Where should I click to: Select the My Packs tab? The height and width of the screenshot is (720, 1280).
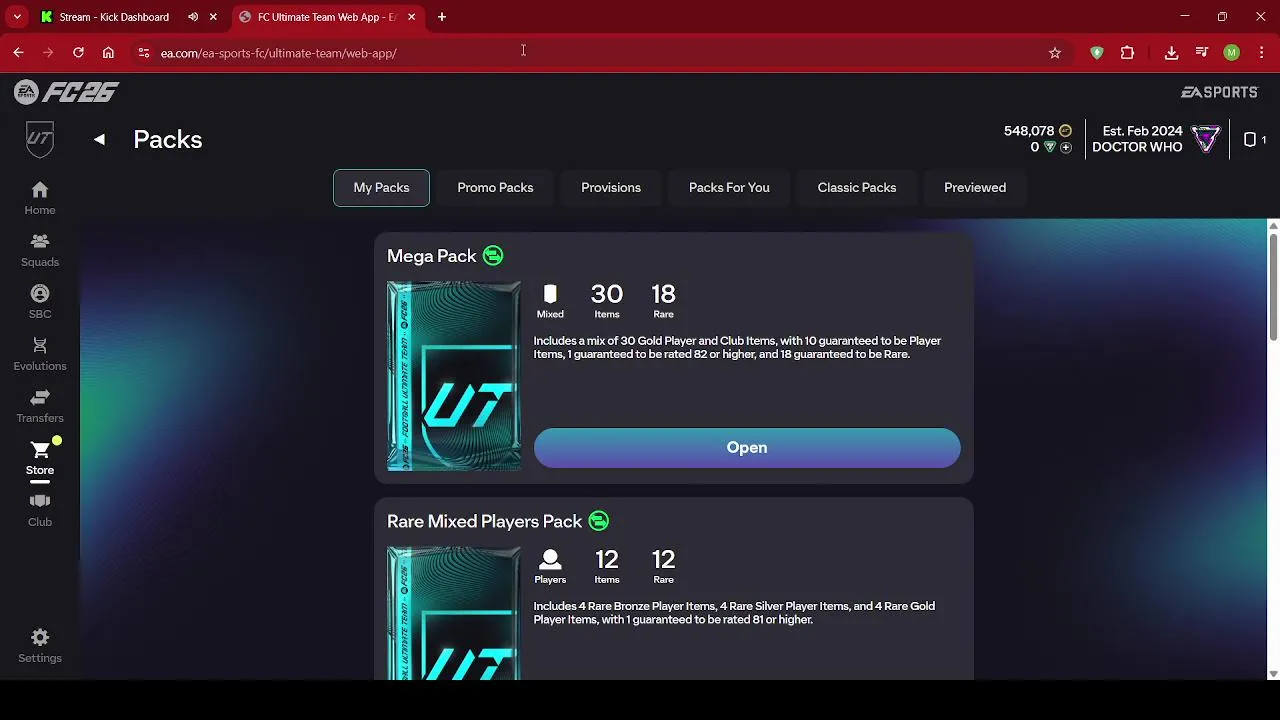tap(381, 188)
